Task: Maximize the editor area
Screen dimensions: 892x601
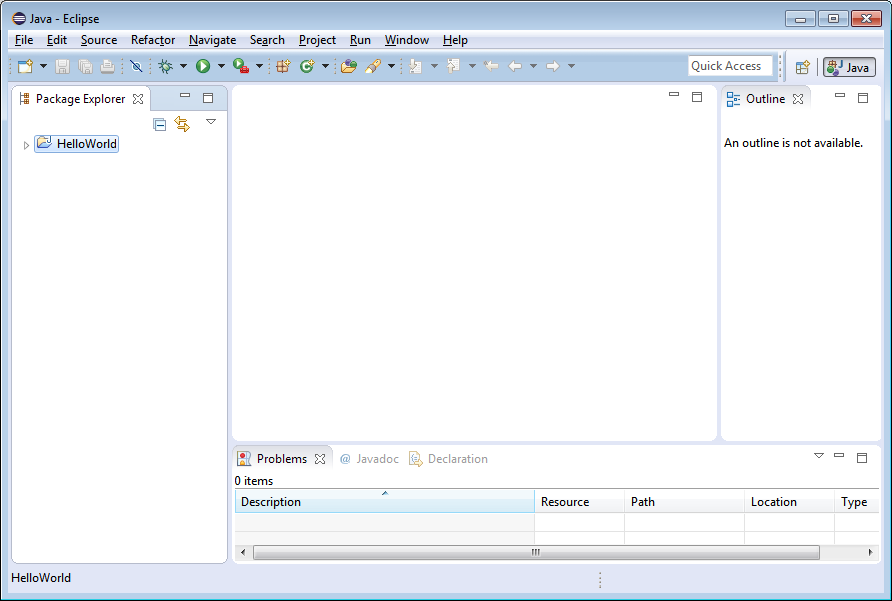Action: pos(697,97)
